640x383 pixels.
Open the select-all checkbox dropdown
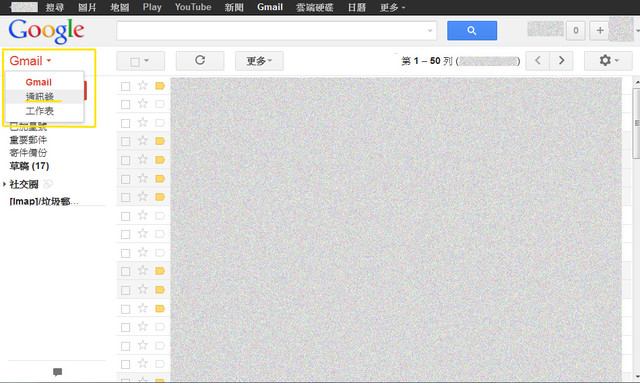[140, 61]
